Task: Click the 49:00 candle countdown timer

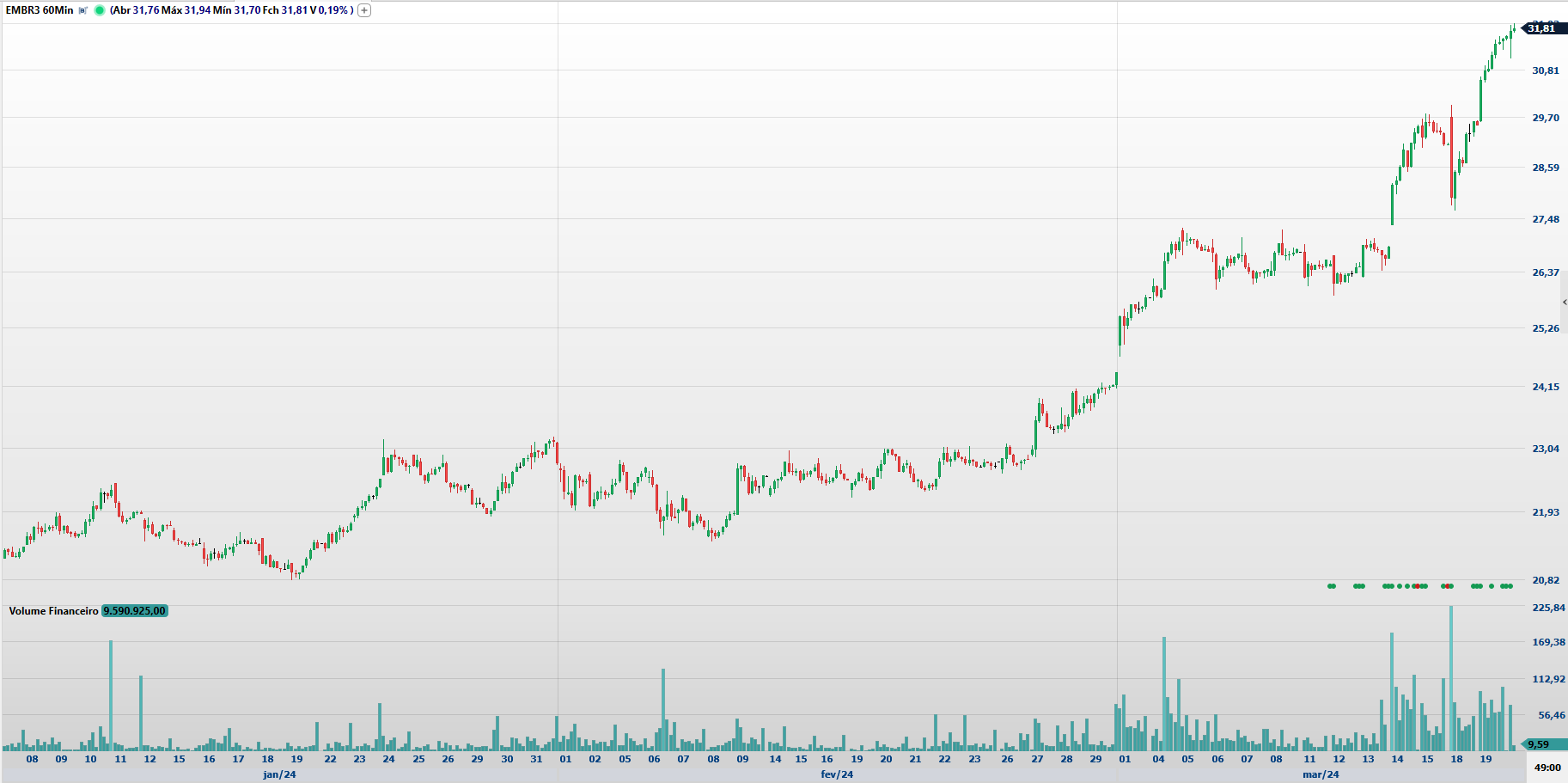Action: (1547, 768)
